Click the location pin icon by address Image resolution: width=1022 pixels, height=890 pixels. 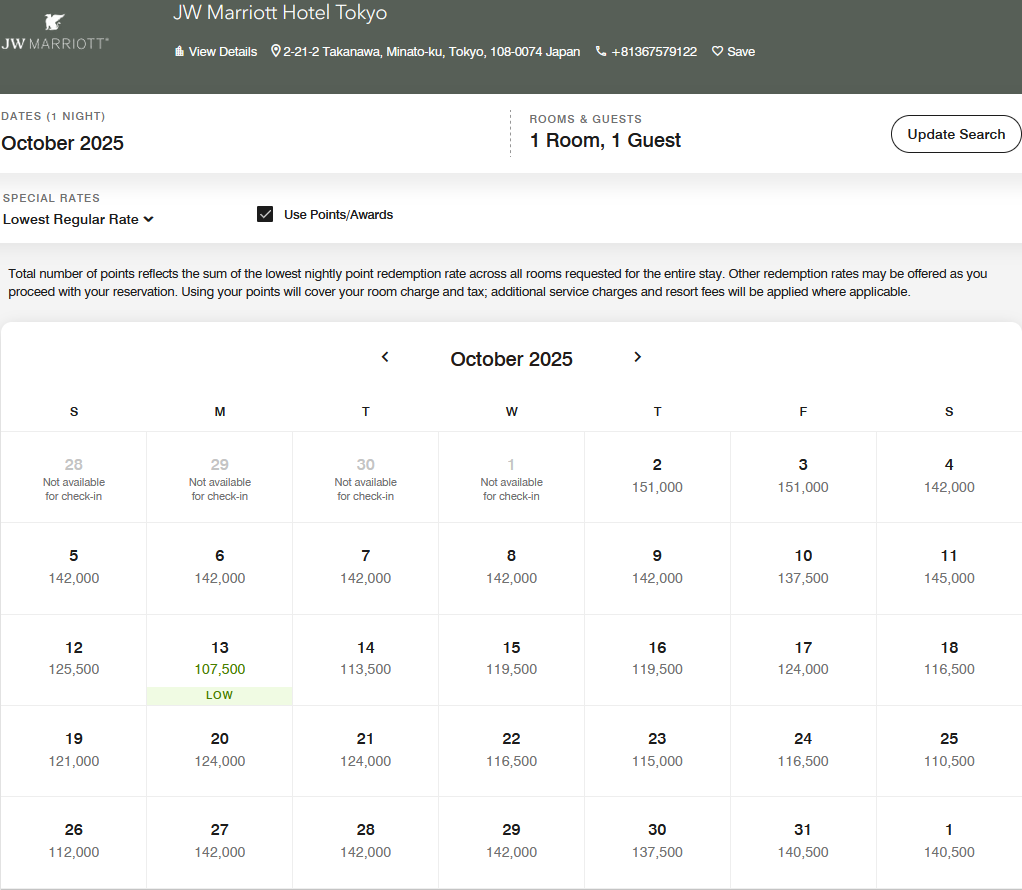pos(276,51)
